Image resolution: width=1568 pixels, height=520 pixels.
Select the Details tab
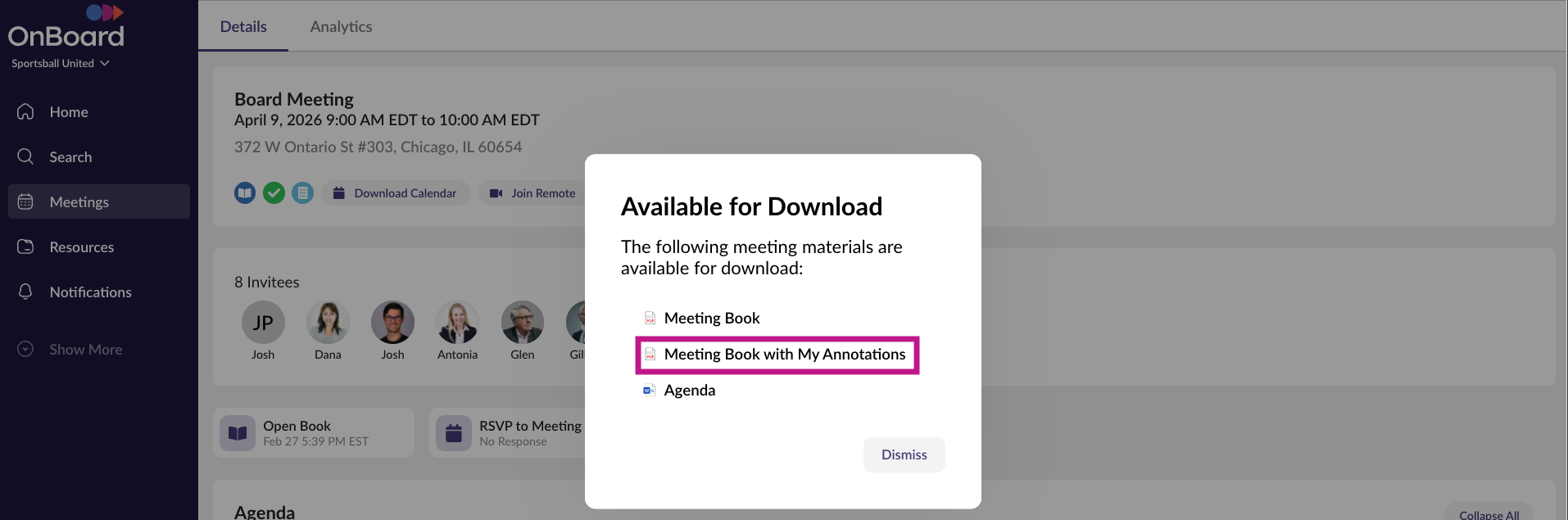pyautogui.click(x=243, y=27)
